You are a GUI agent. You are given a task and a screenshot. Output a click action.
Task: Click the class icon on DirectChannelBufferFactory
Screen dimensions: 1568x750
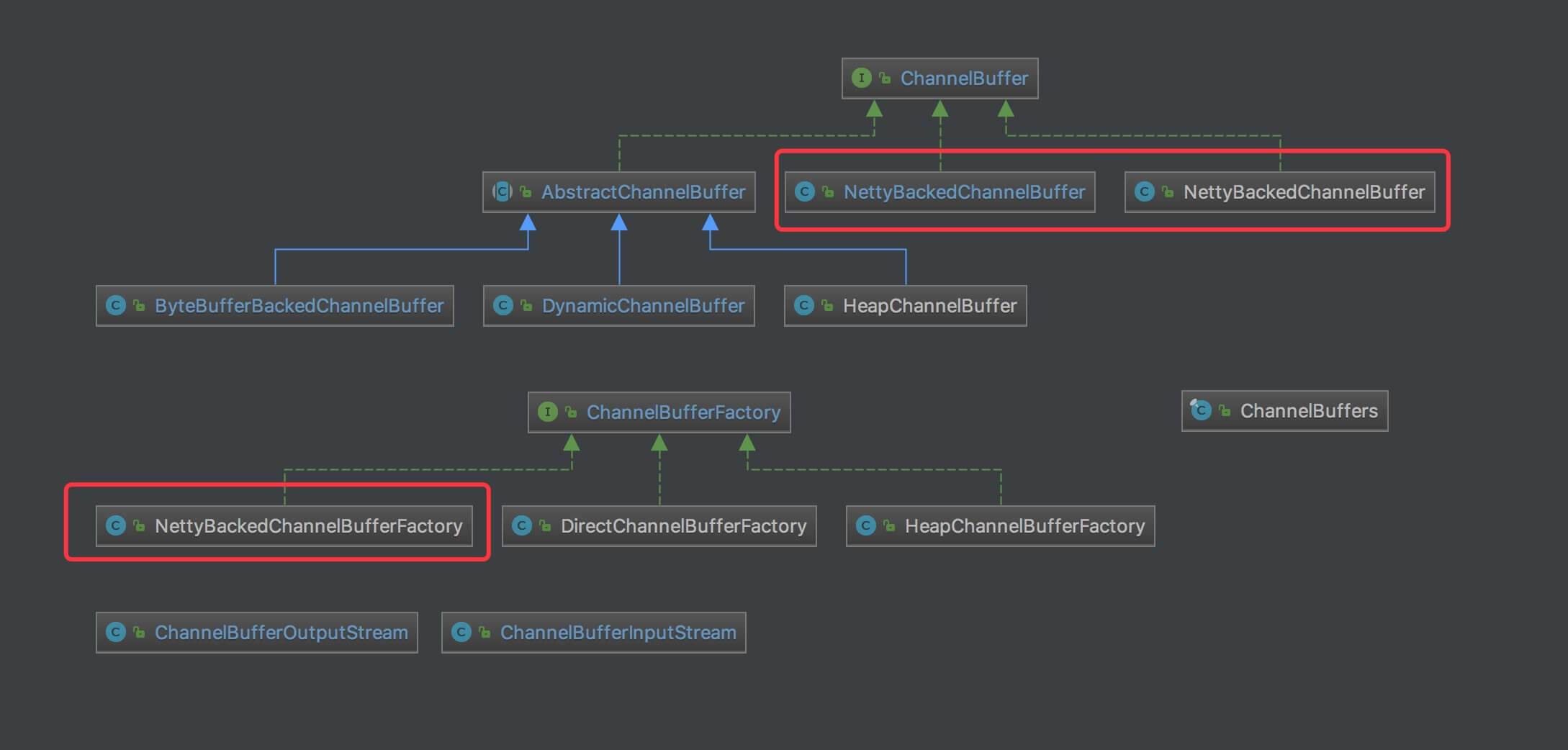tap(521, 525)
